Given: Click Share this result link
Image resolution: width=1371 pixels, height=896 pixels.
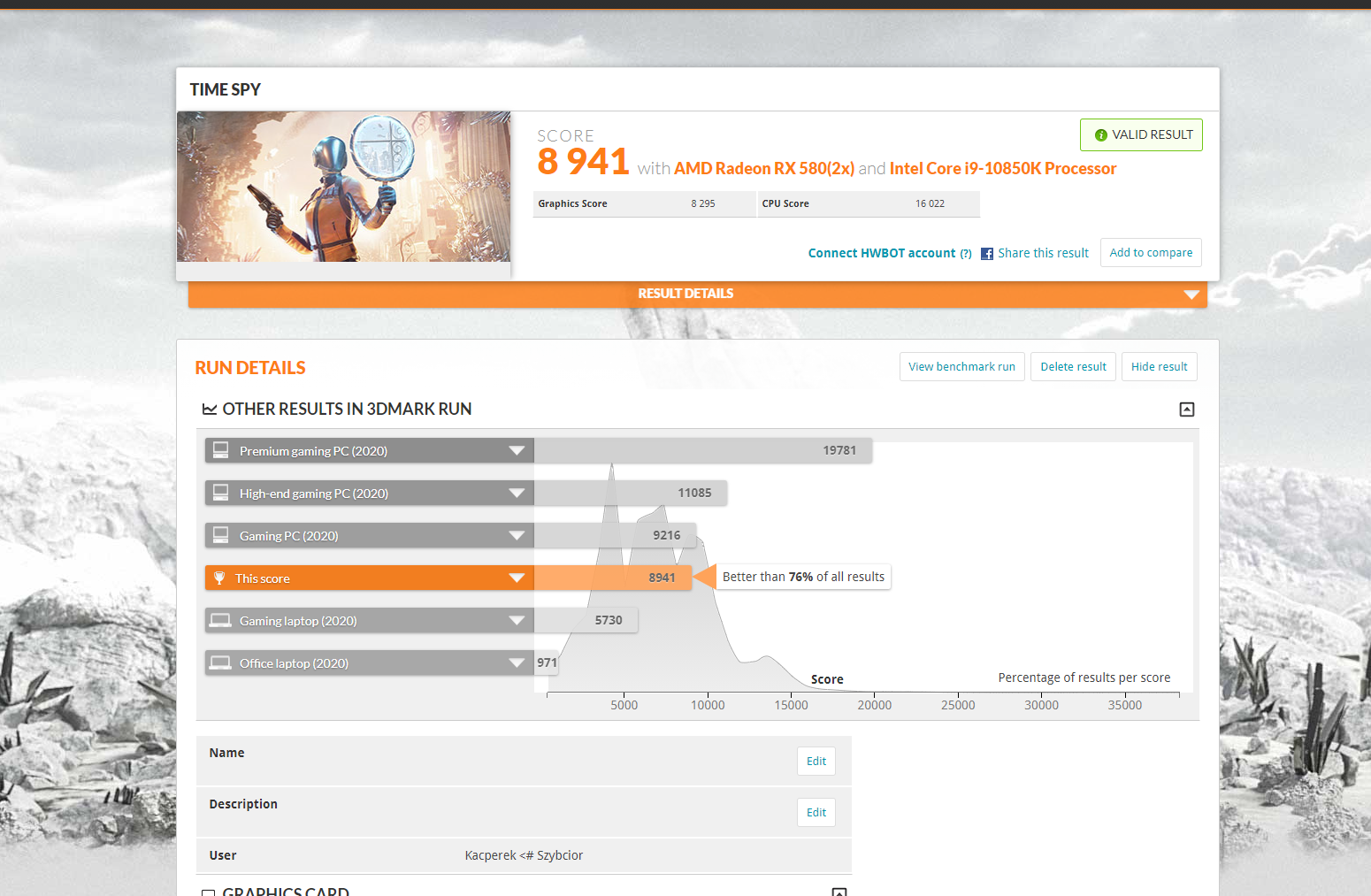Looking at the screenshot, I should coord(1043,253).
